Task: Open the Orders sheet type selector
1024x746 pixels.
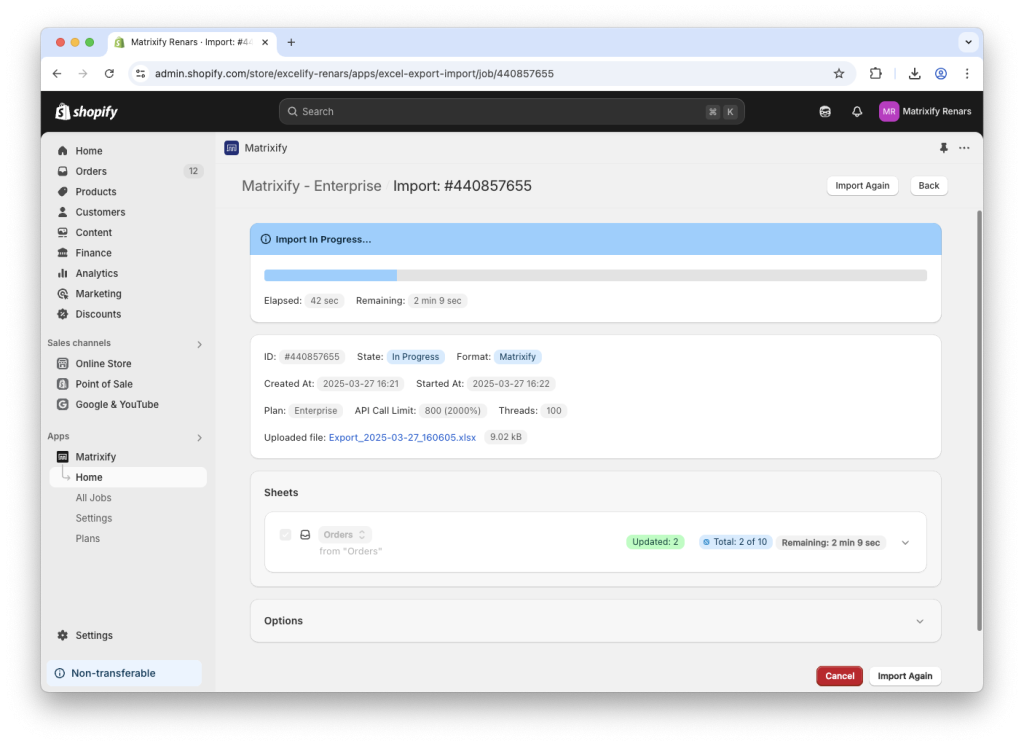Action: pyautogui.click(x=344, y=534)
